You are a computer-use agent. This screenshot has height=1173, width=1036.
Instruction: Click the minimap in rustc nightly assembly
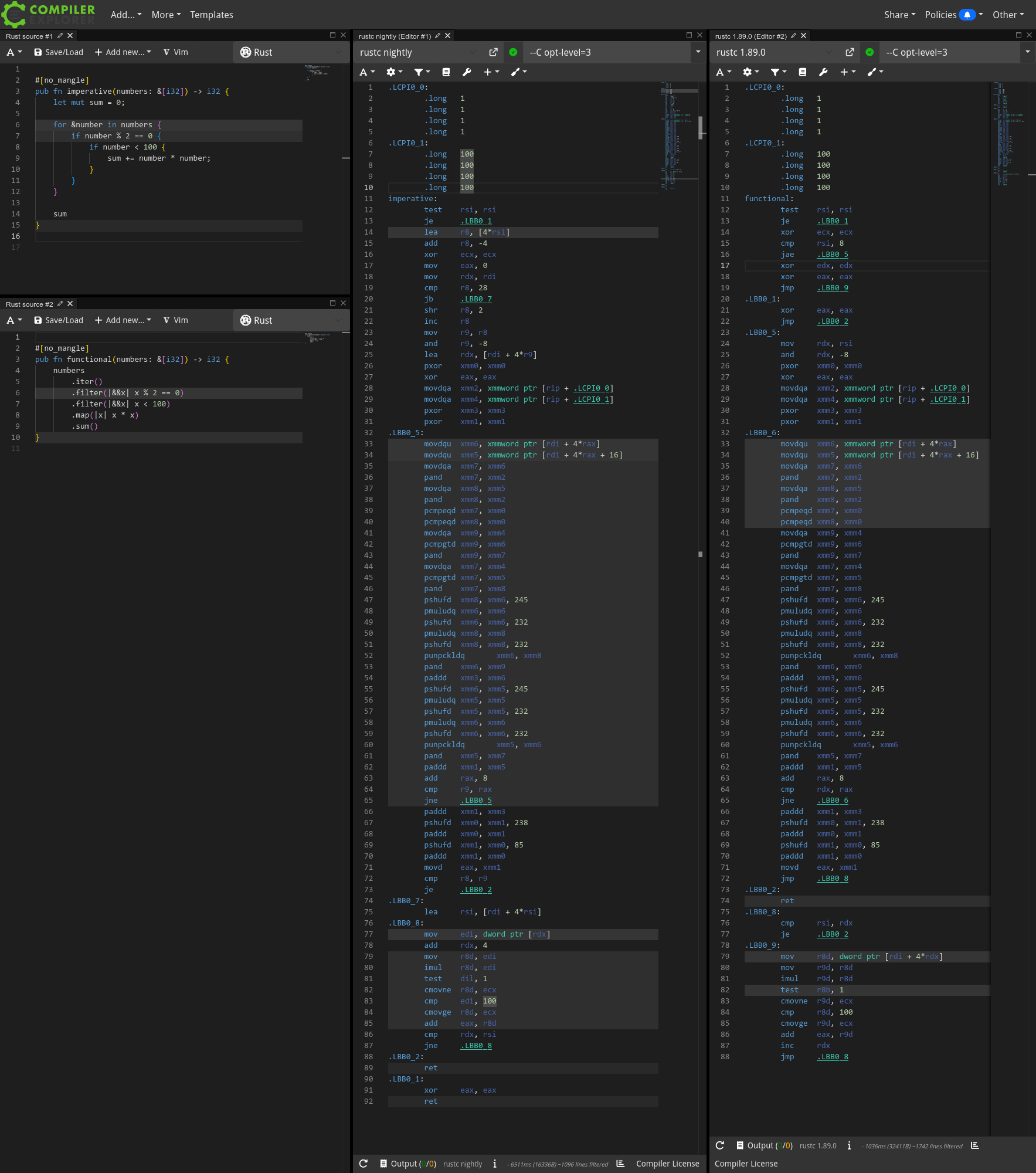point(679,135)
